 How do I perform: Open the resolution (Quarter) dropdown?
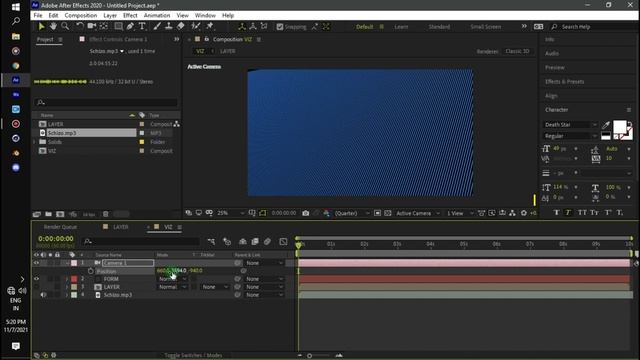[x=352, y=213]
